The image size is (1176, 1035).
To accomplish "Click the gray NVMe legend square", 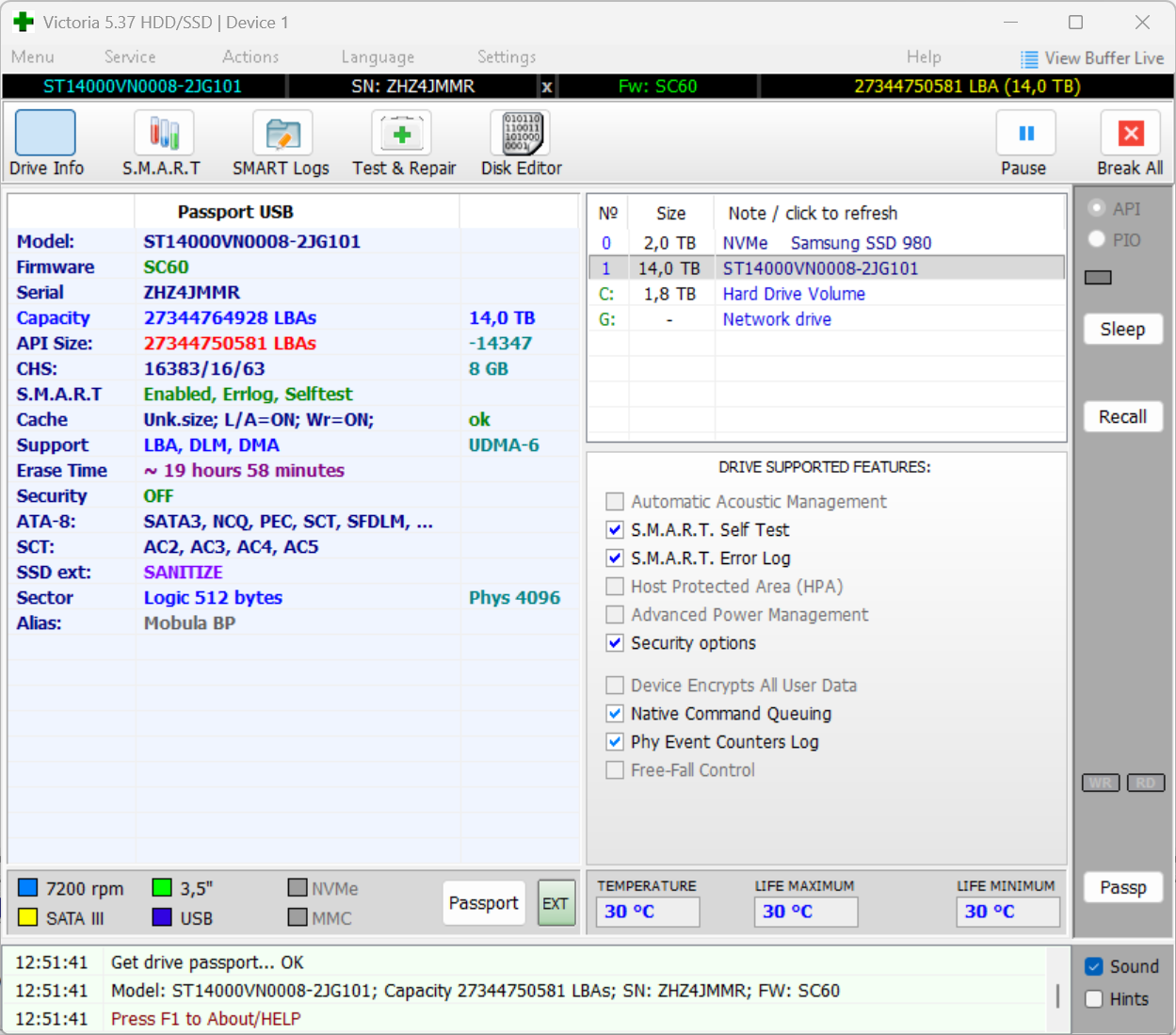I will (x=298, y=888).
